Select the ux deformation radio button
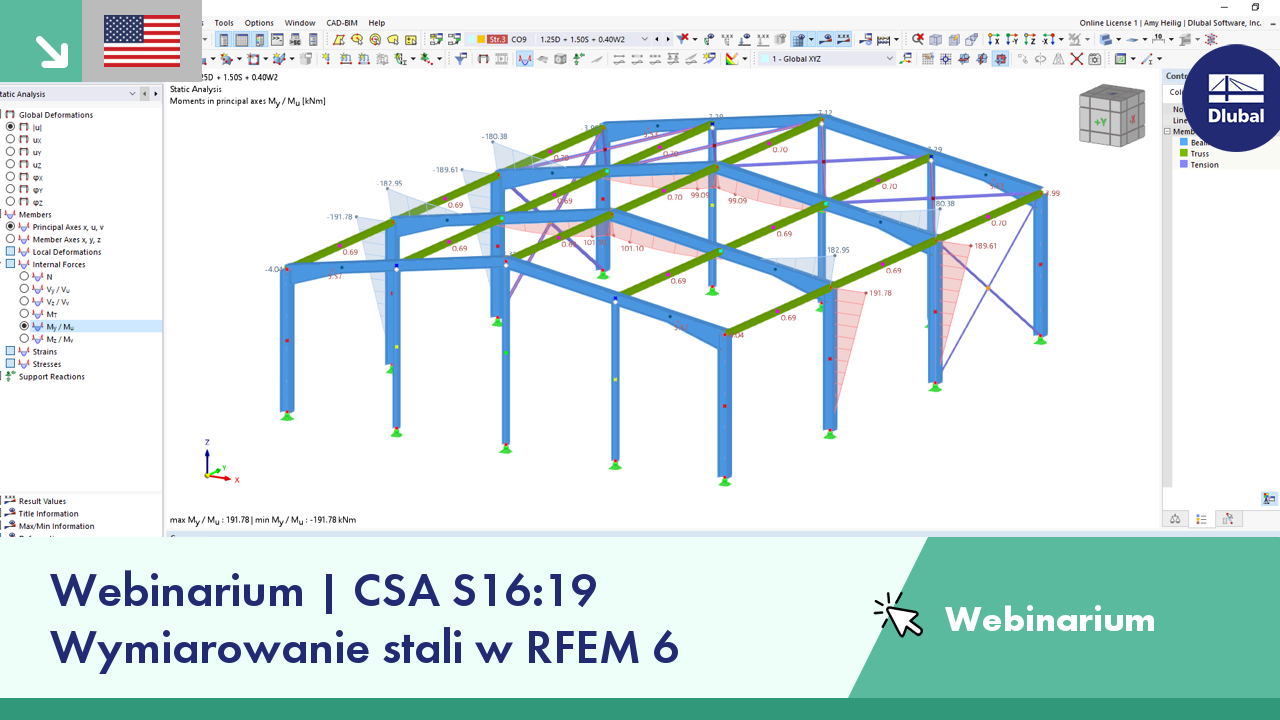 pyautogui.click(x=11, y=139)
